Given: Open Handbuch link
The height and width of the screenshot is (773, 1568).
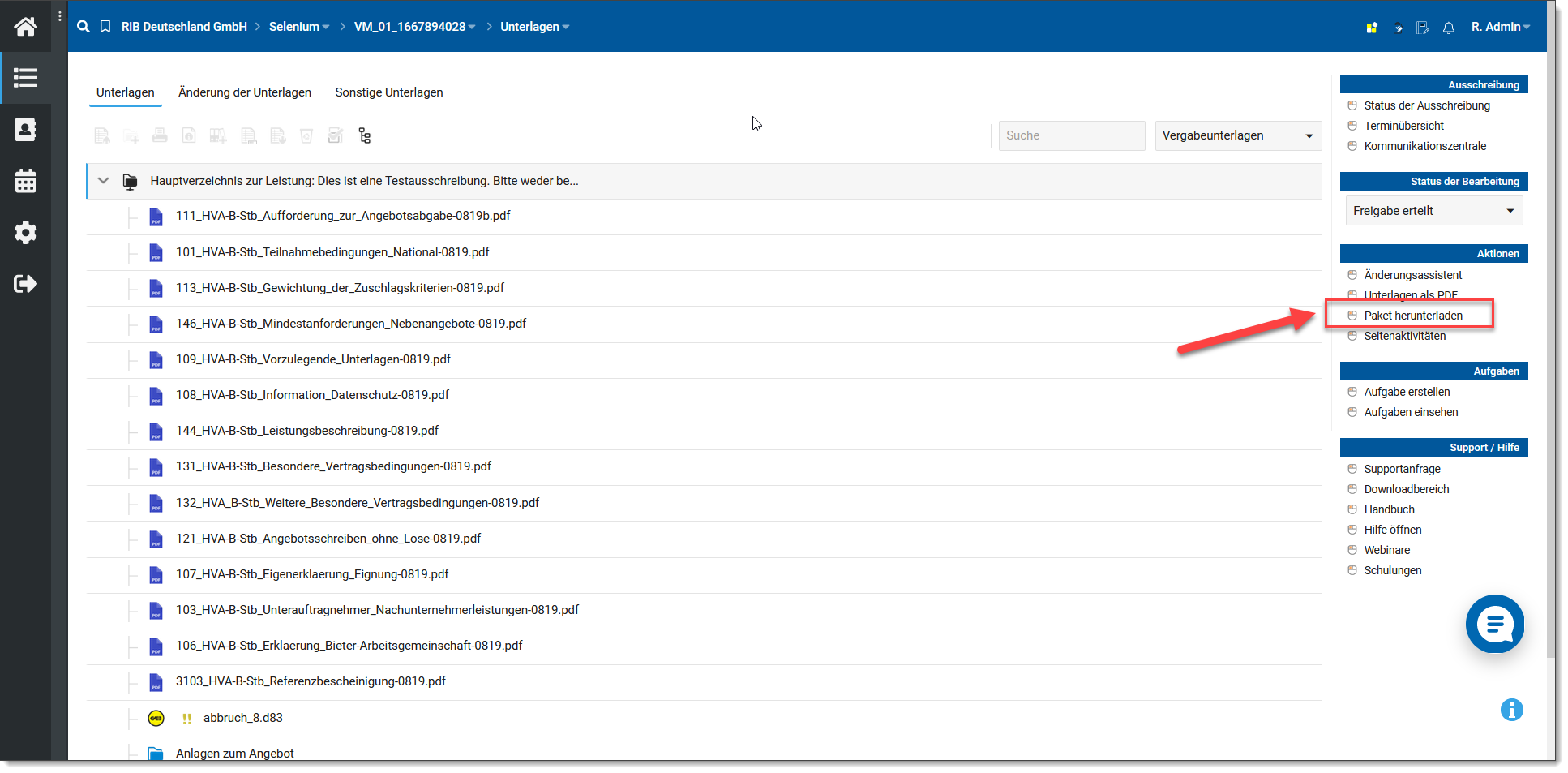Looking at the screenshot, I should [x=1390, y=509].
